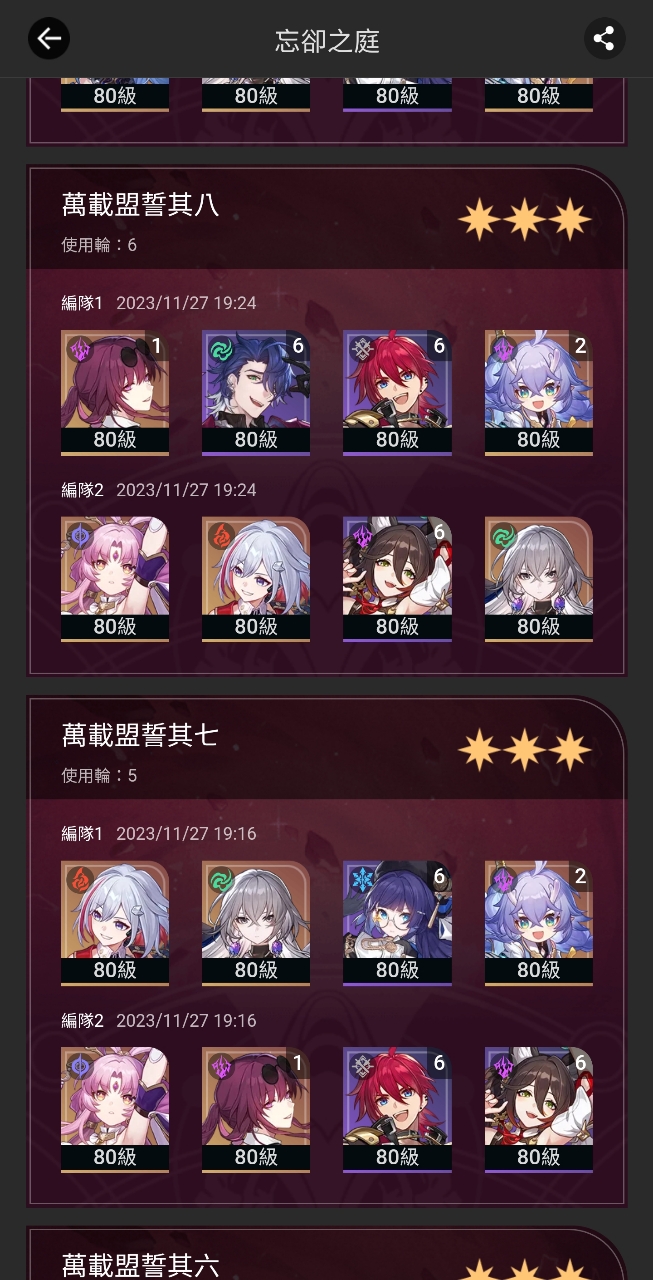Screen dimensions: 653x1280
Task: Select Tingyun portrait in 其八 Team 2
Action: [397, 579]
